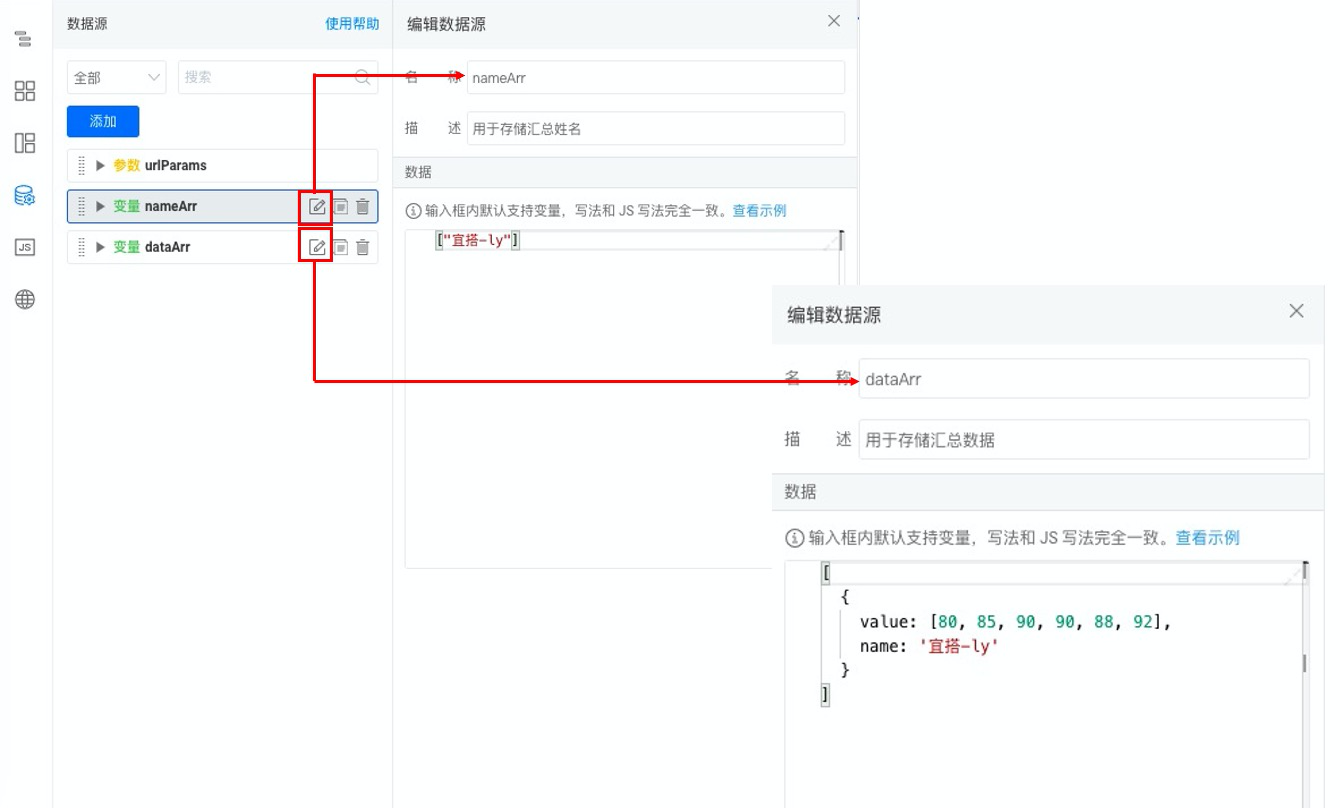
Task: Expand the dataArr variable row
Action: (x=100, y=247)
